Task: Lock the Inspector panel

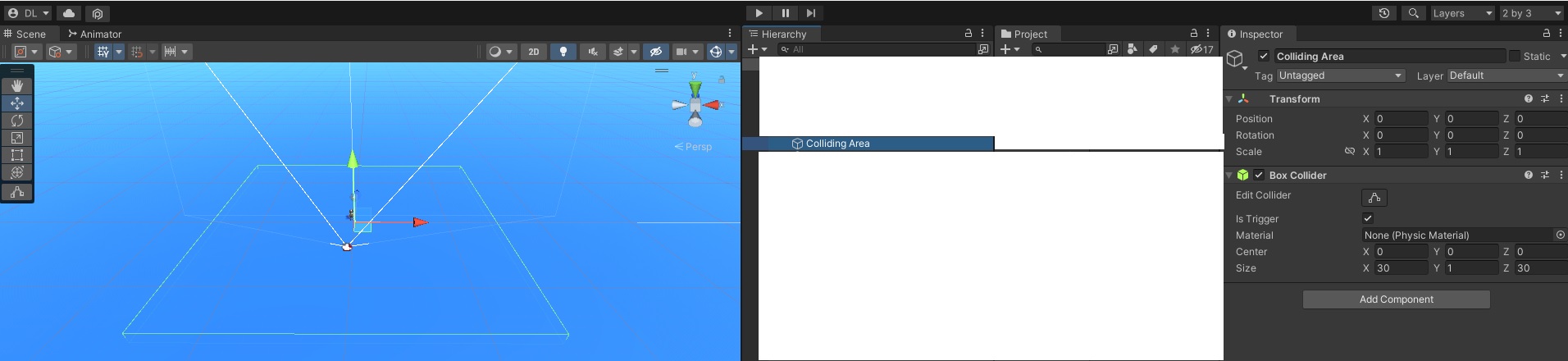Action: pos(1547,34)
